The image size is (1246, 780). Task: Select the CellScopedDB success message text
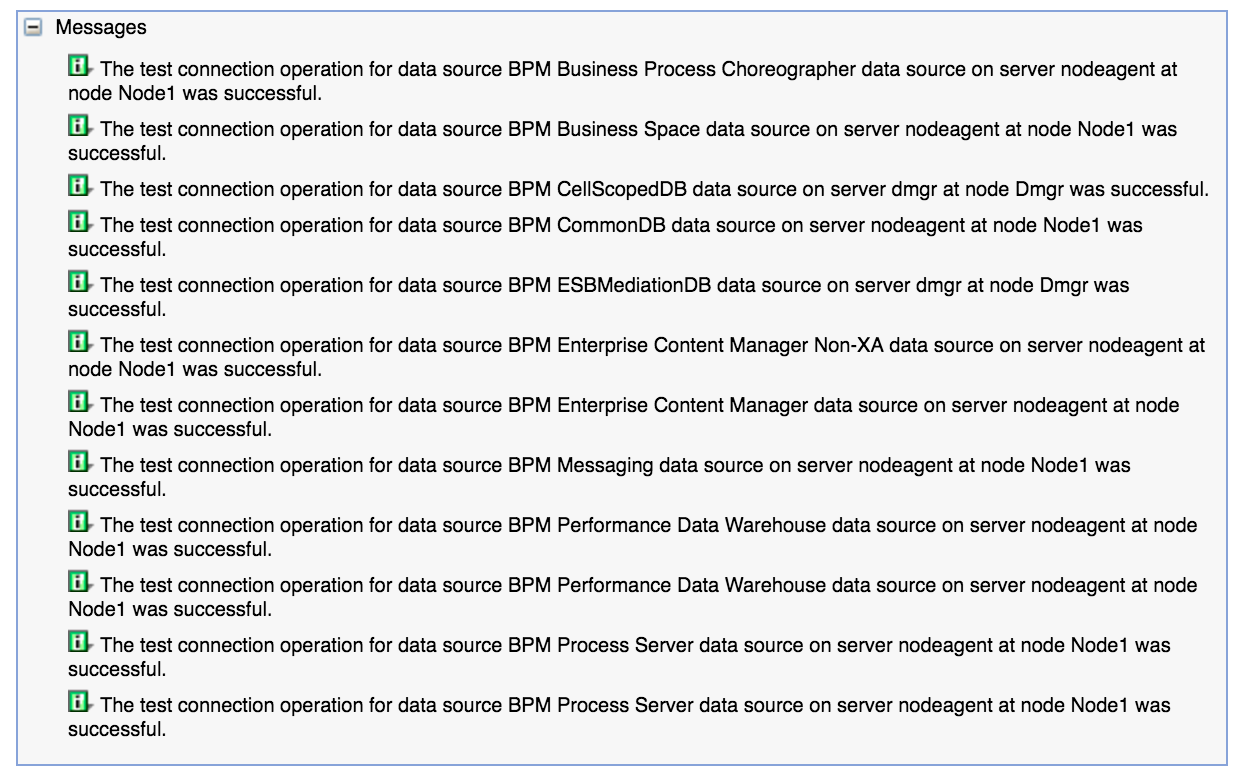click(654, 187)
